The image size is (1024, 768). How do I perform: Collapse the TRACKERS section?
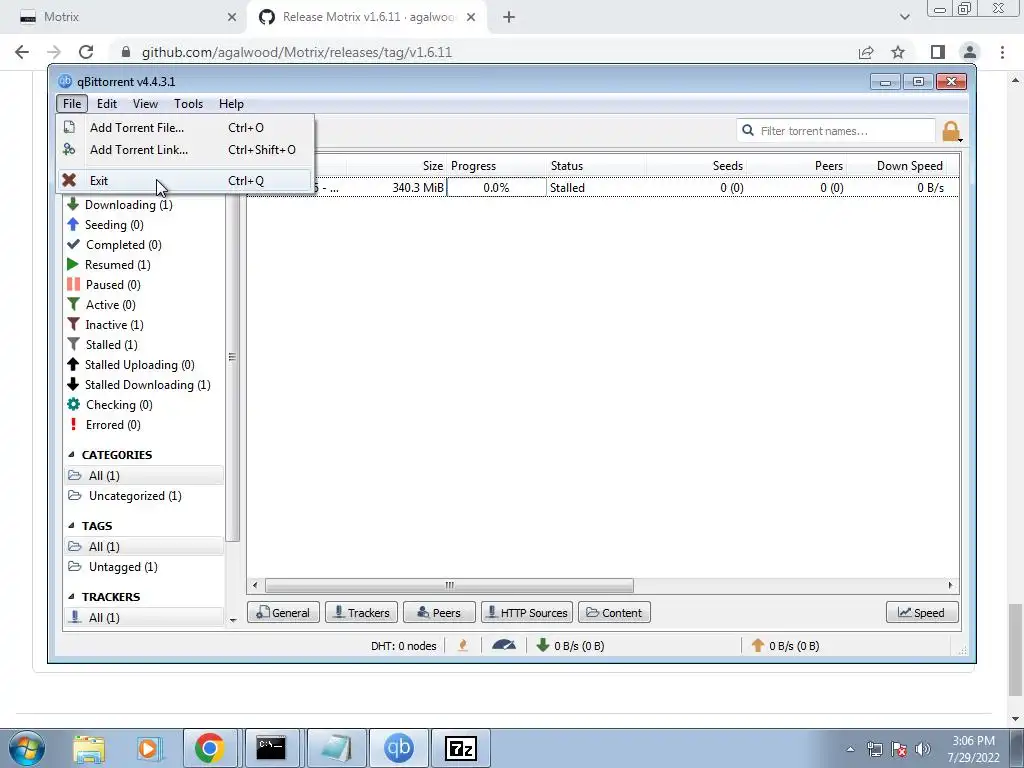71,597
